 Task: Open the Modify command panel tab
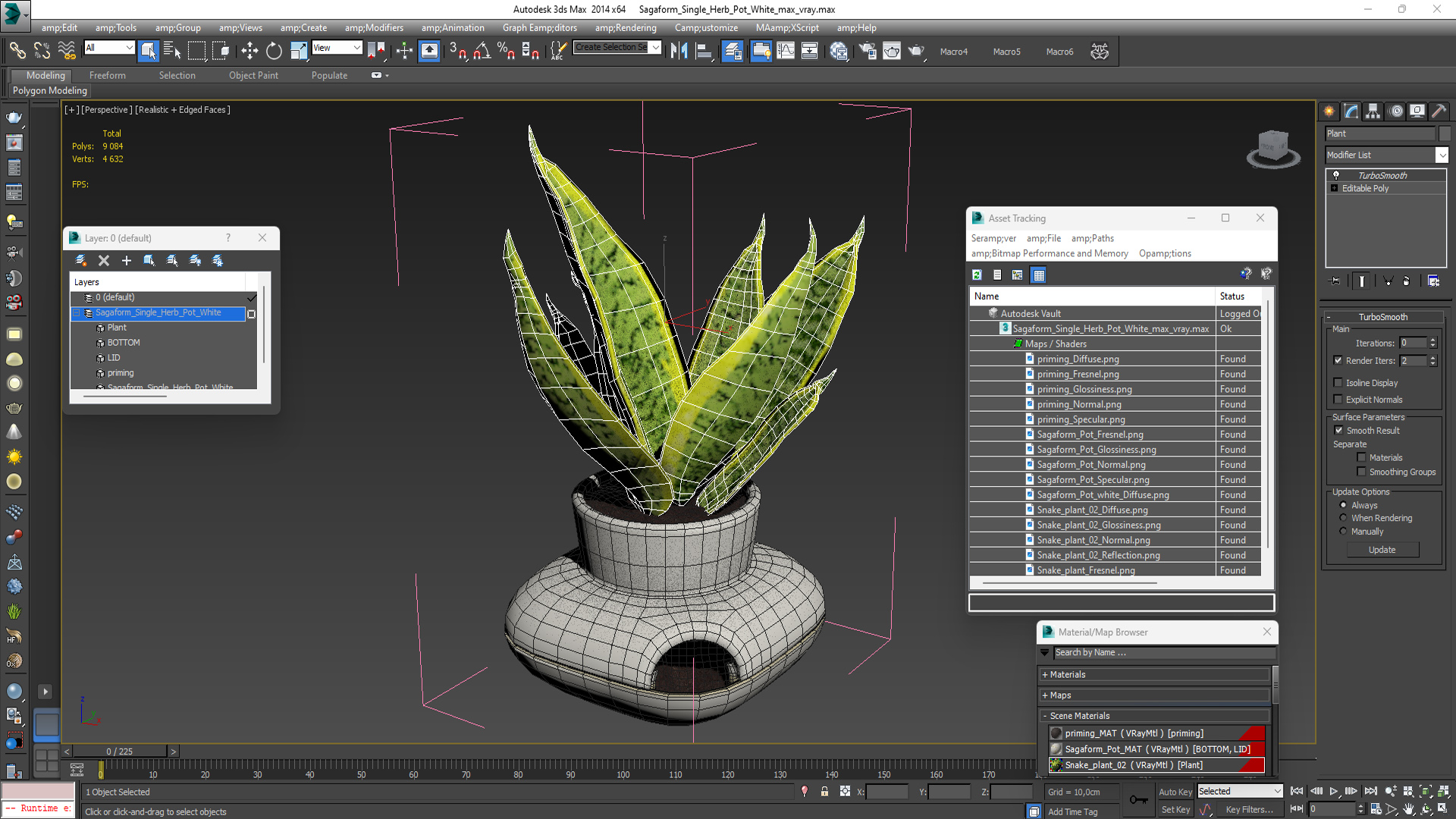tap(1351, 111)
